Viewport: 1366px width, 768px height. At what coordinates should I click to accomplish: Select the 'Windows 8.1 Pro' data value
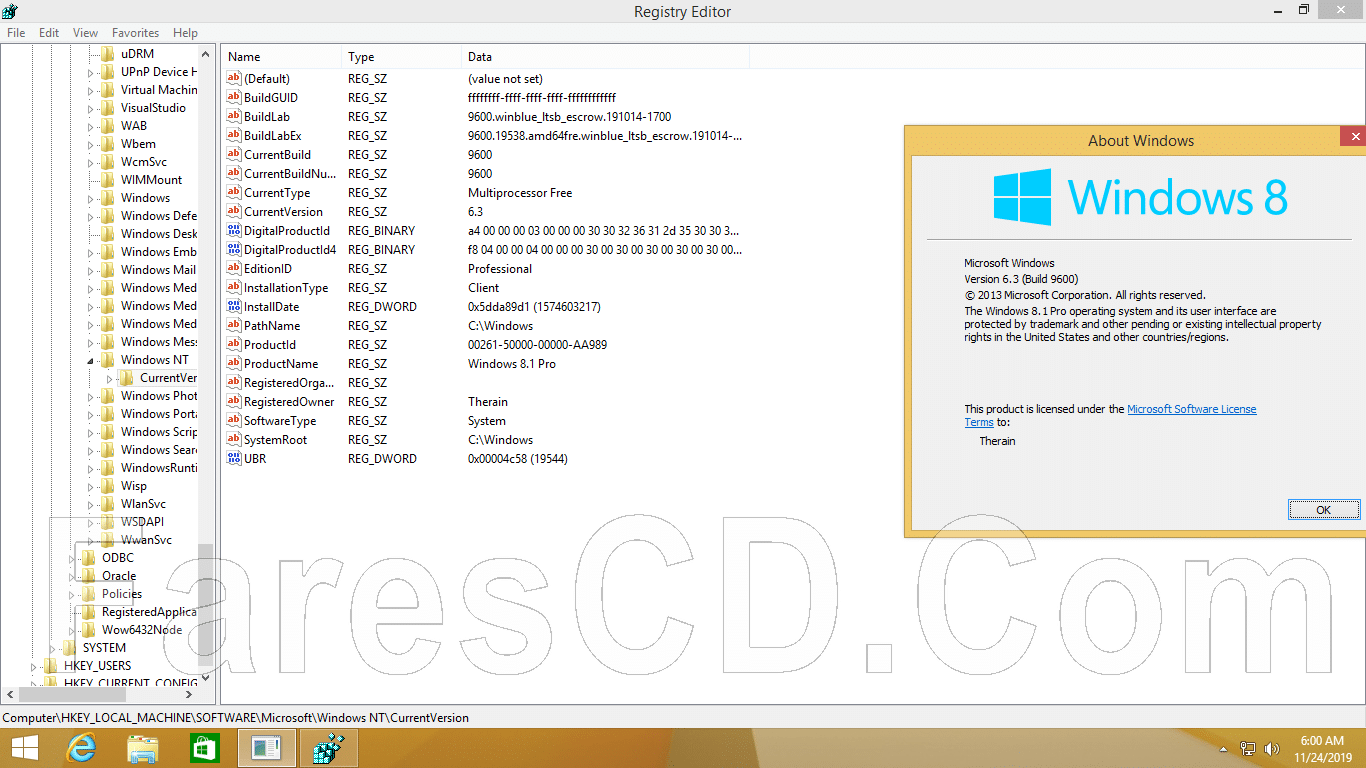[512, 364]
